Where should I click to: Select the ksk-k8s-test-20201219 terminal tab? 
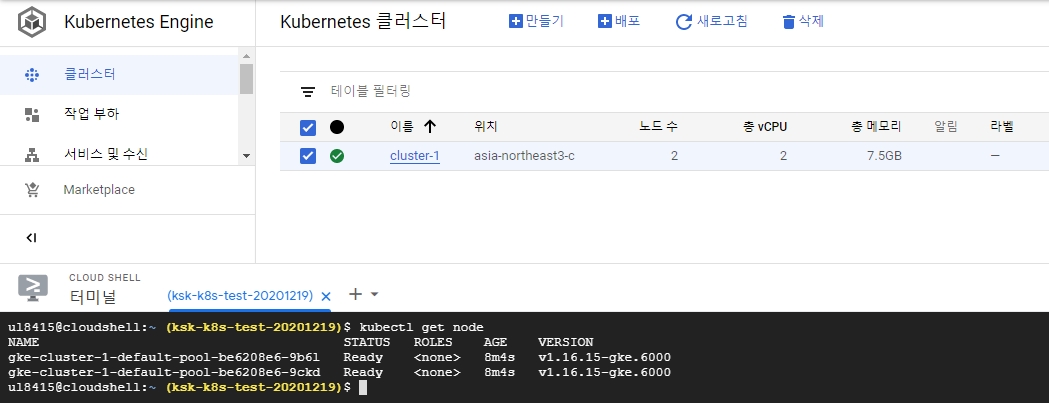click(241, 295)
